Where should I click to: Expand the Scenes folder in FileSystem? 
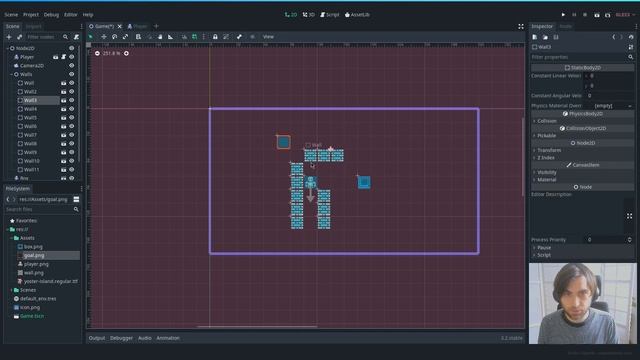click(x=11, y=290)
